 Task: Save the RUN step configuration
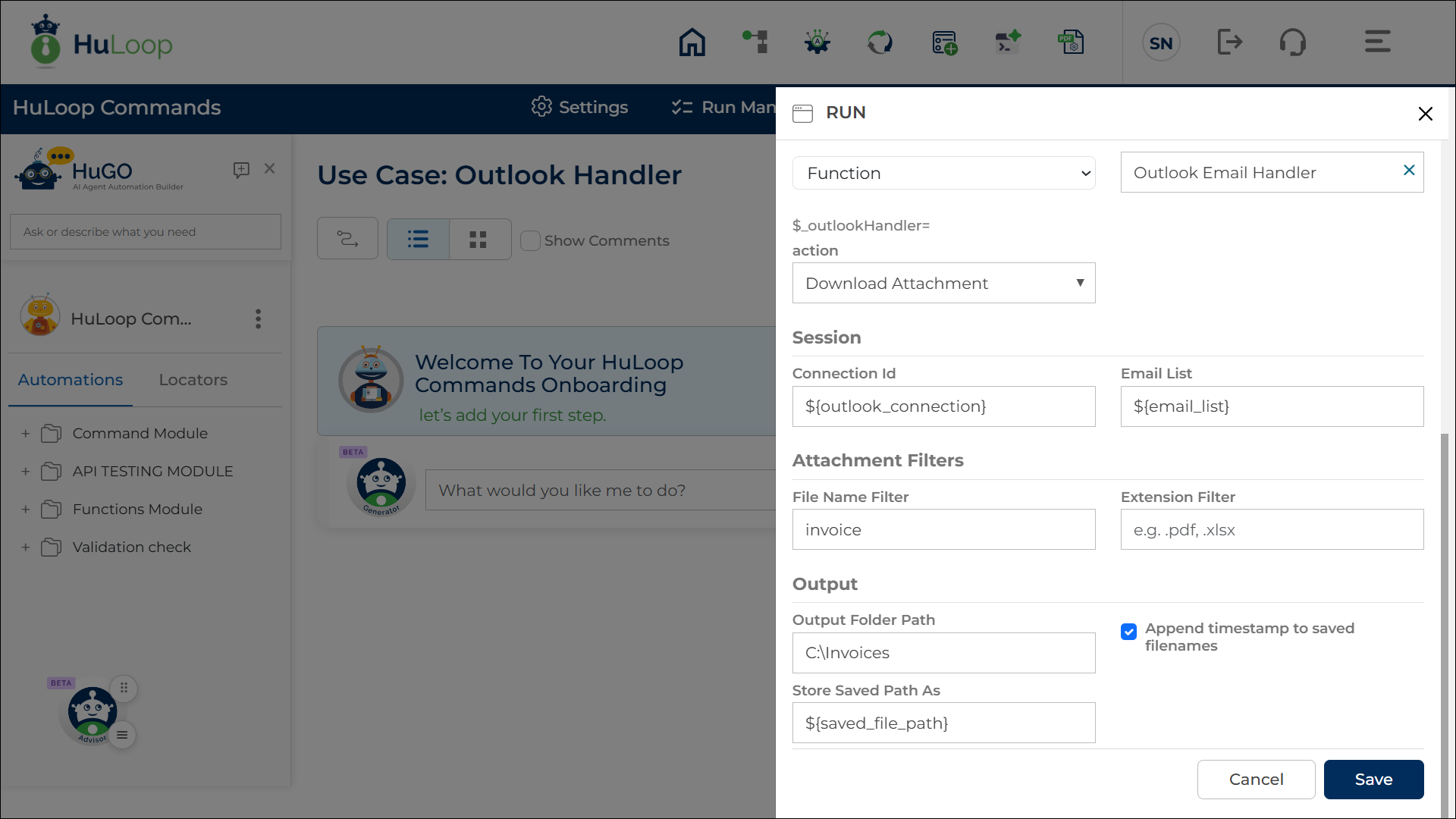pos(1373,780)
